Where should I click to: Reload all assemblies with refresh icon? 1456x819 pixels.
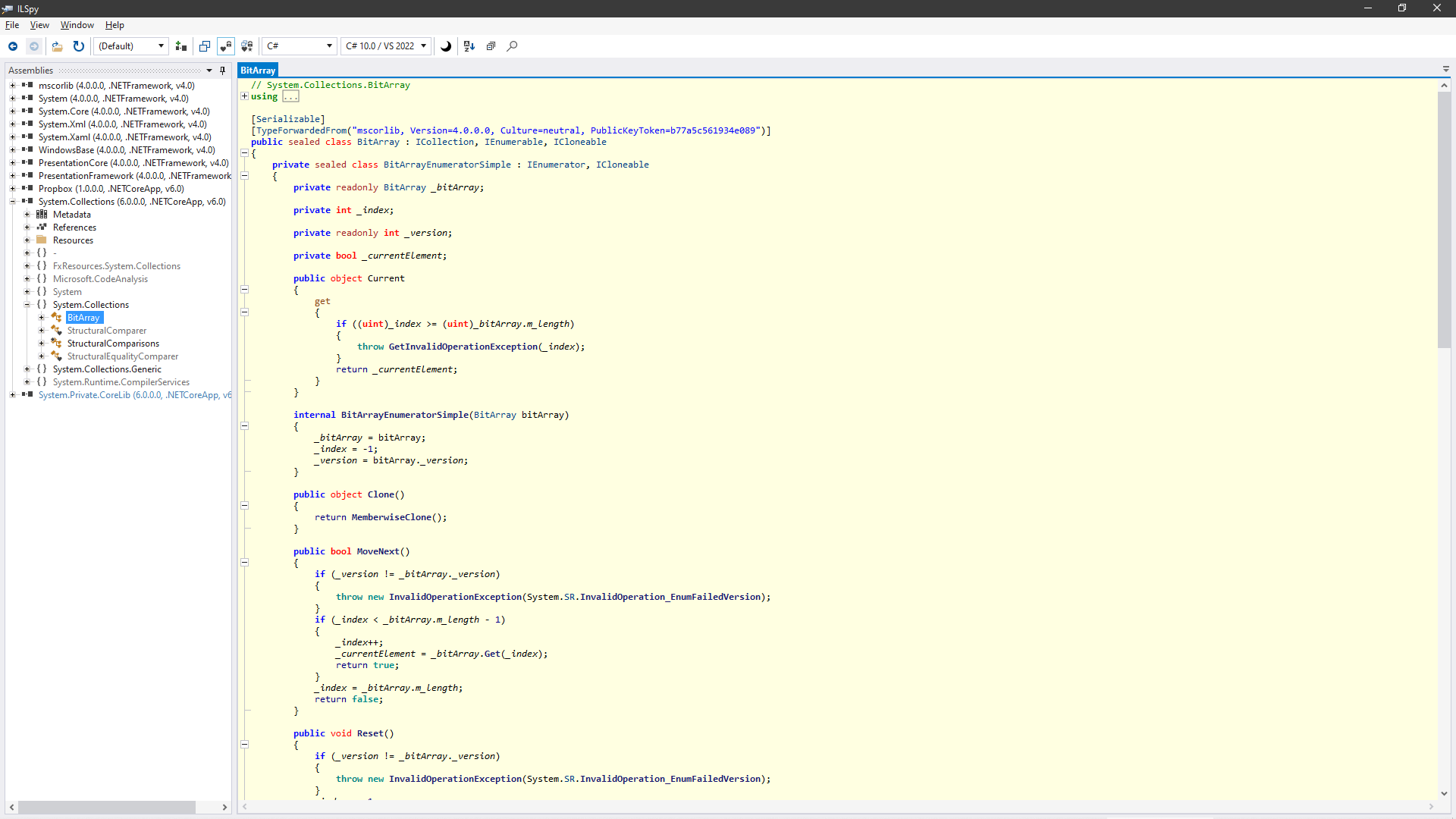[78, 46]
